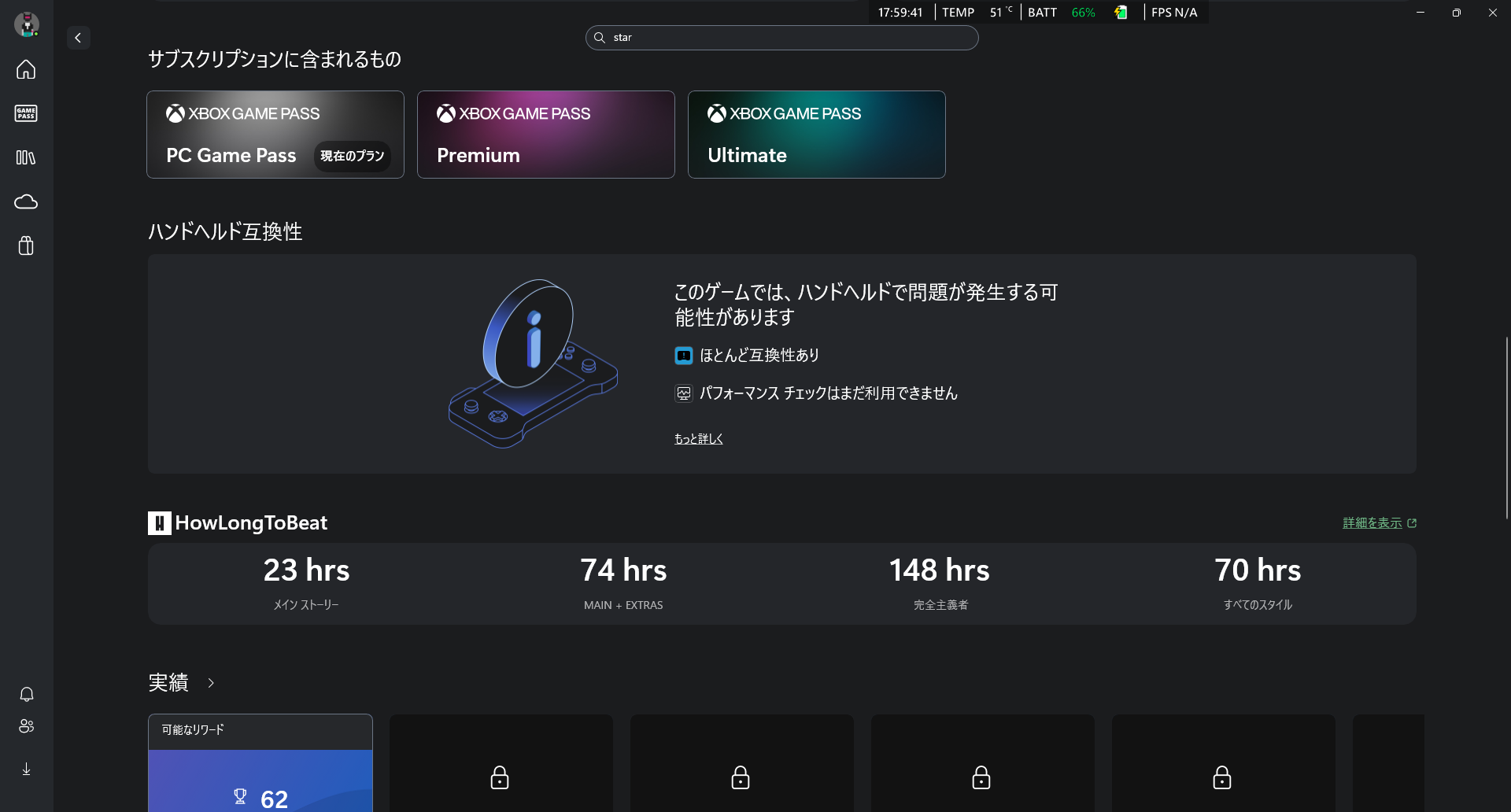The width and height of the screenshot is (1511, 812).
Task: Open notifications bell icon
Action: click(x=27, y=694)
